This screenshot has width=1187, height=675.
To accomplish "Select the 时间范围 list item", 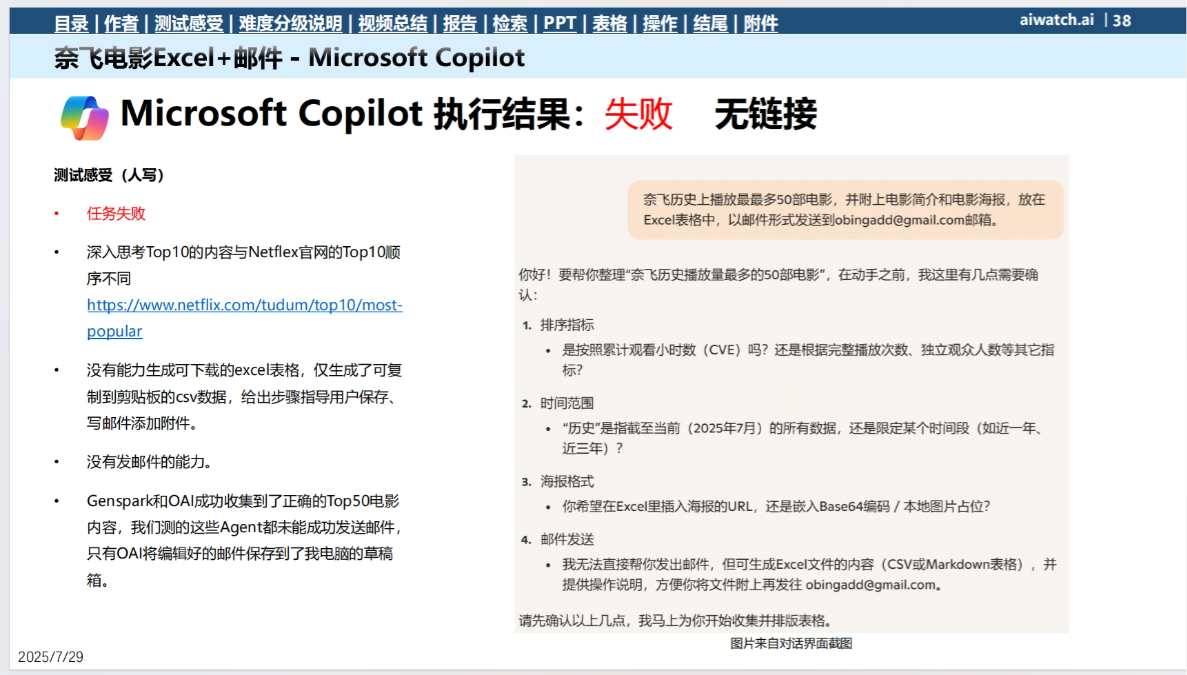I will [x=567, y=403].
